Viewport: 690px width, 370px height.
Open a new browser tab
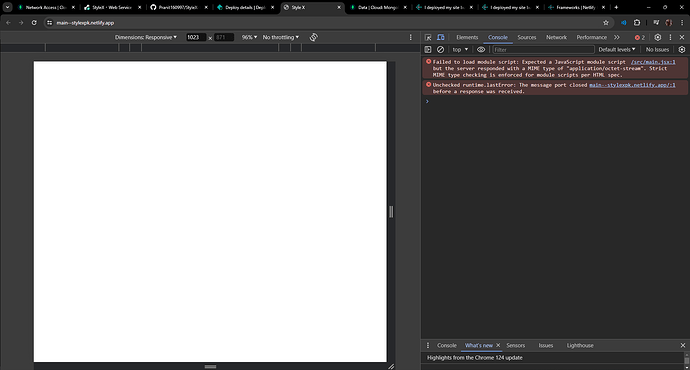616,7
